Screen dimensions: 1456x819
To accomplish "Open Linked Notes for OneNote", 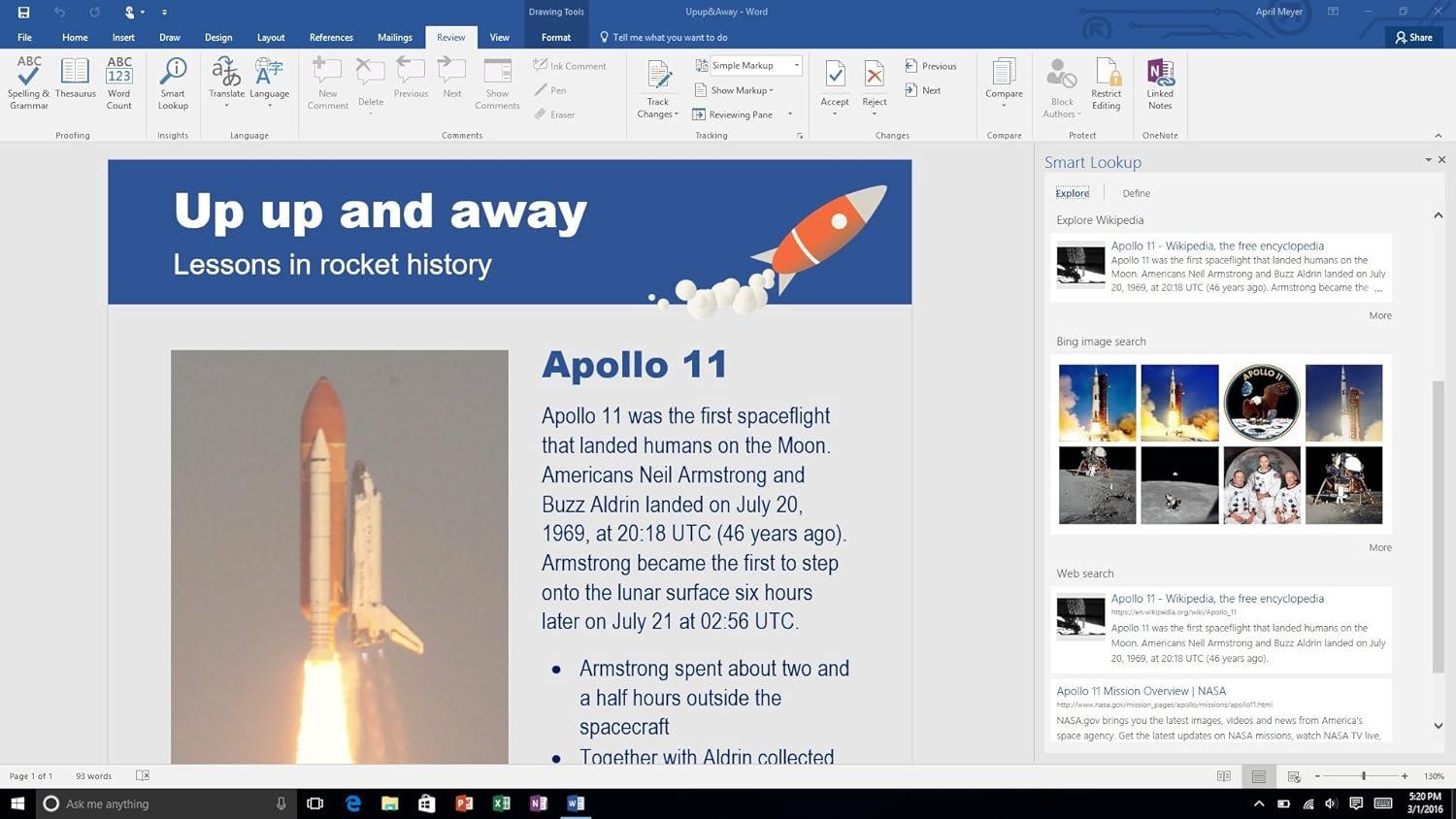I will pyautogui.click(x=1160, y=82).
